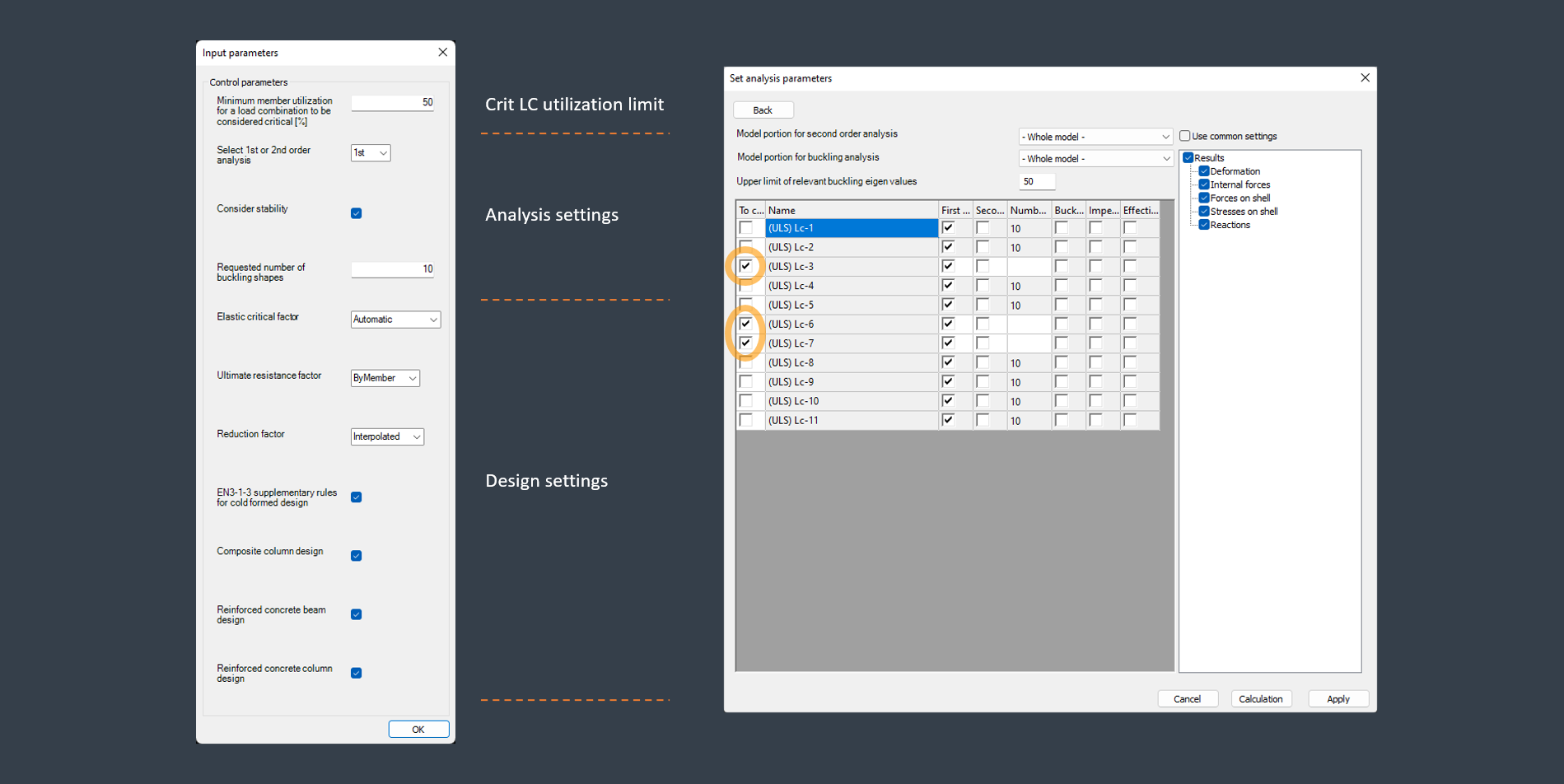The height and width of the screenshot is (784, 1564).
Task: Uncheck Reinforced concrete beam design
Action: pos(357,614)
